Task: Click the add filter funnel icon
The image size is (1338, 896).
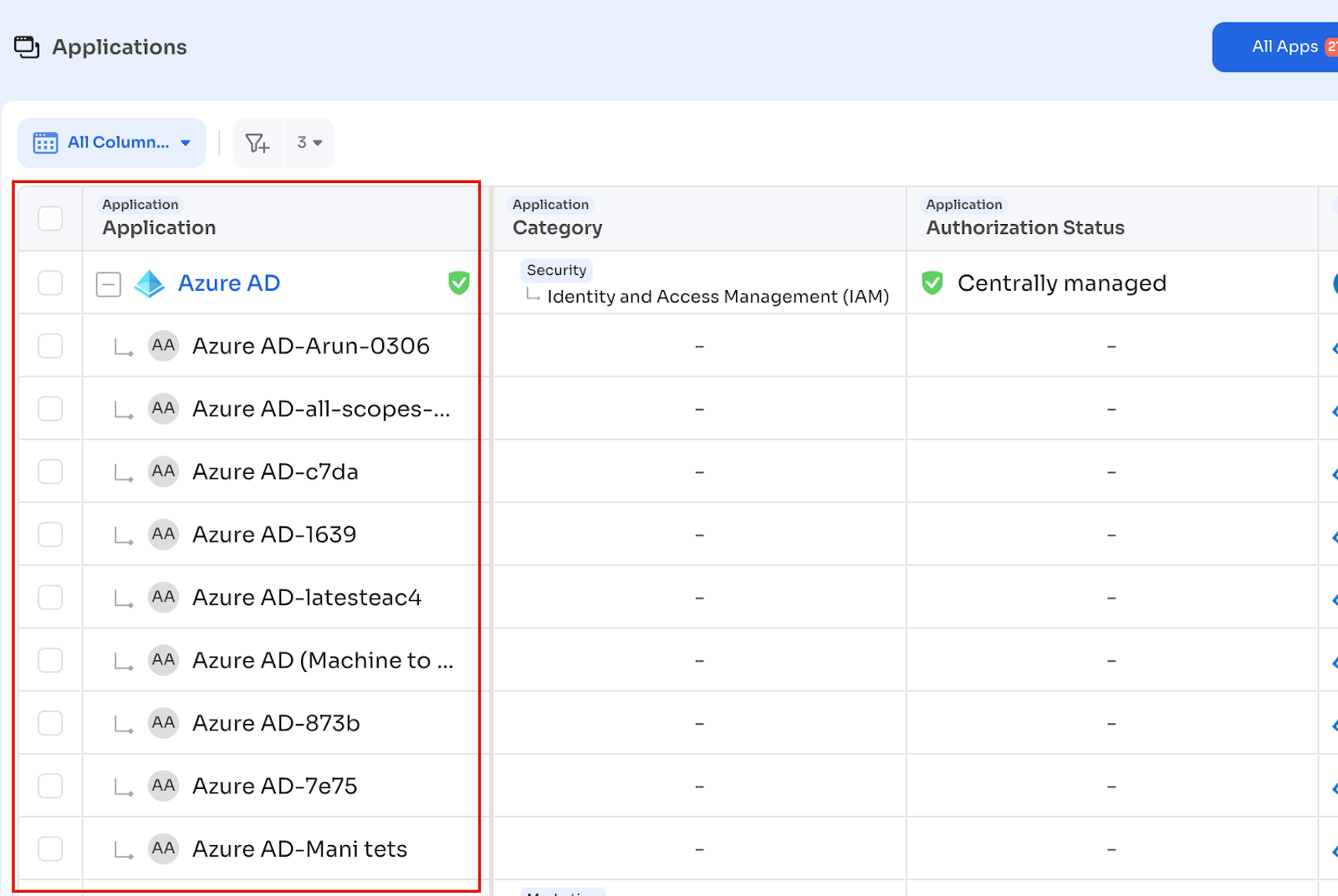Action: [258, 143]
